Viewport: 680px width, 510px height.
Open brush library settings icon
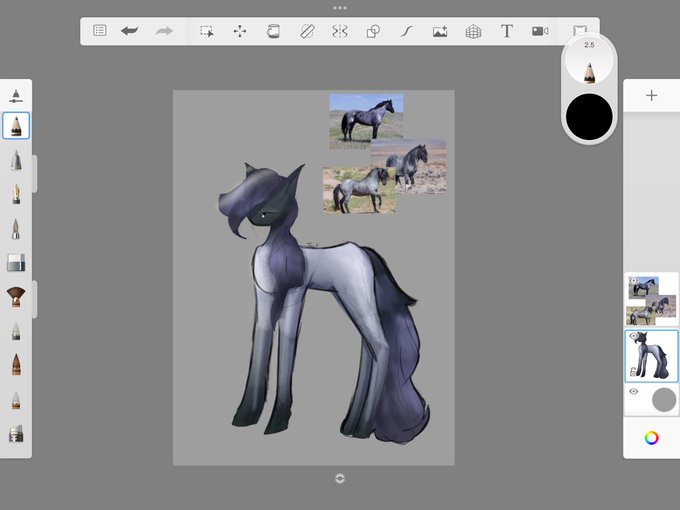point(16,96)
